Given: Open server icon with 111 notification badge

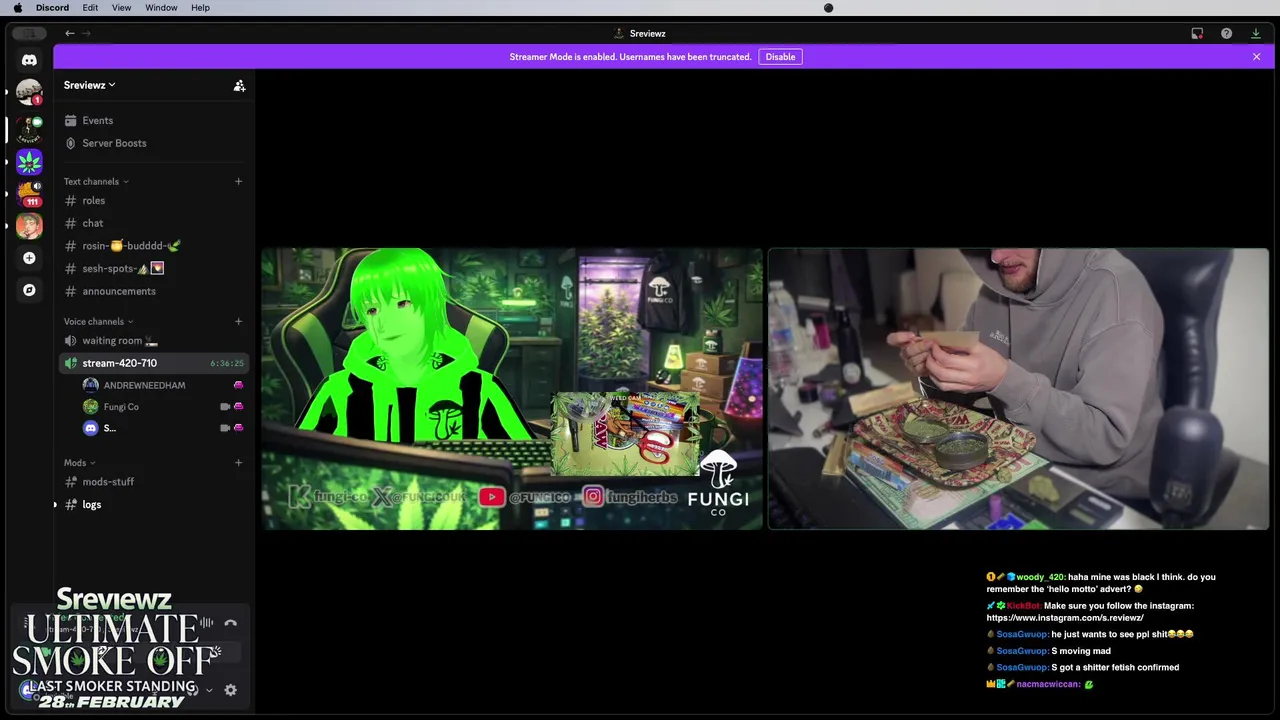Looking at the screenshot, I should 29,193.
